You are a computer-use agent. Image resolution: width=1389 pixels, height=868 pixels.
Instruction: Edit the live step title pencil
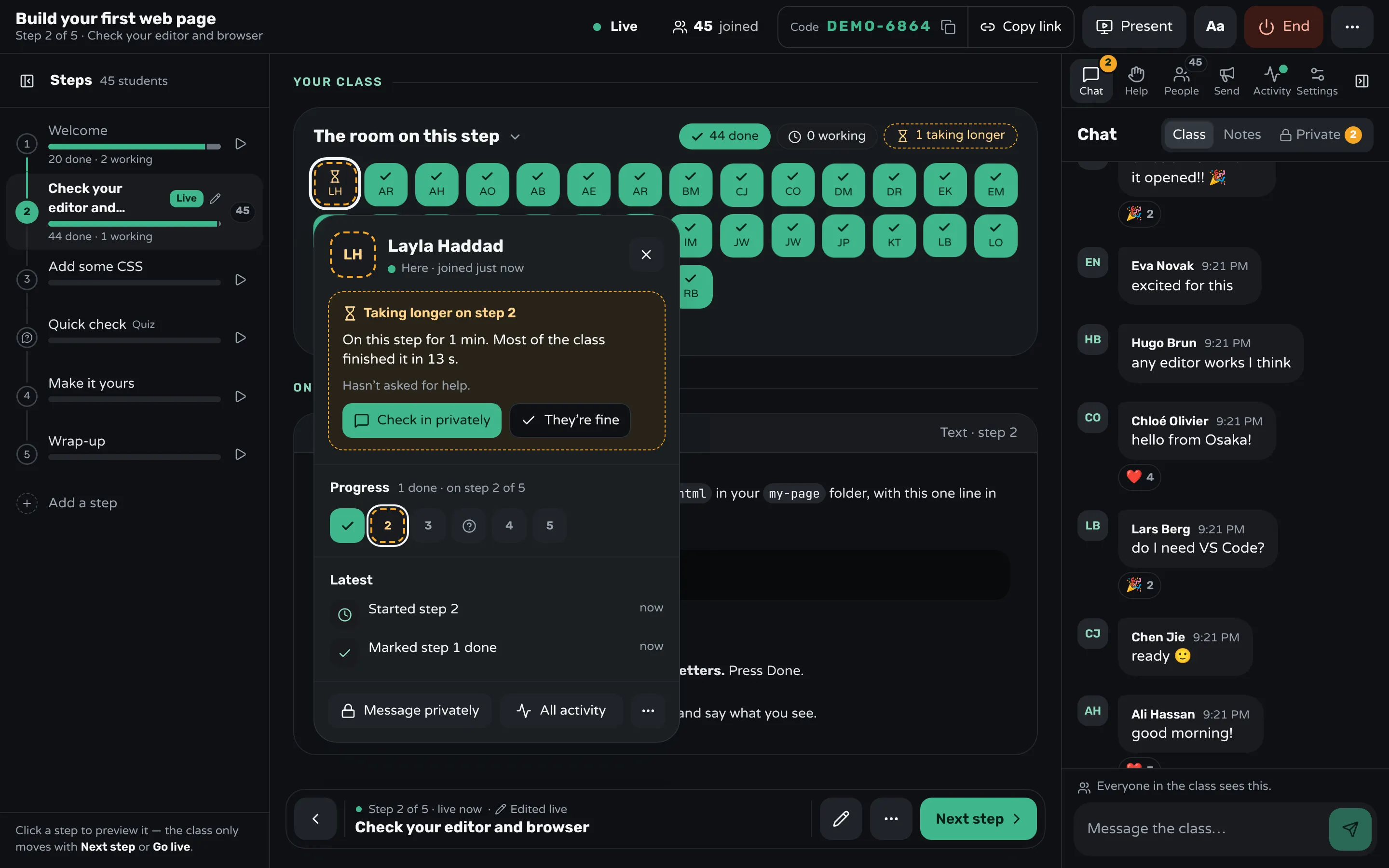click(x=215, y=198)
